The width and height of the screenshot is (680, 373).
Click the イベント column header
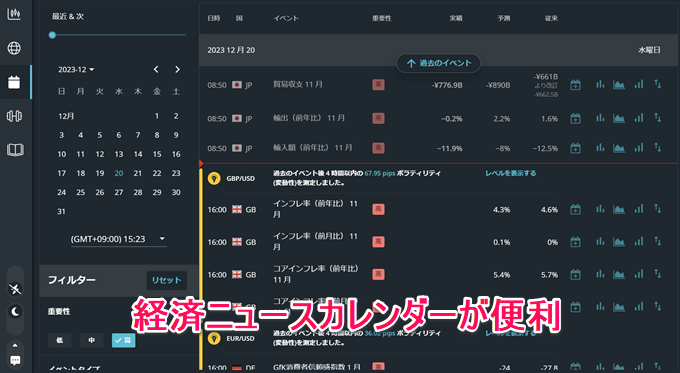[x=286, y=18]
